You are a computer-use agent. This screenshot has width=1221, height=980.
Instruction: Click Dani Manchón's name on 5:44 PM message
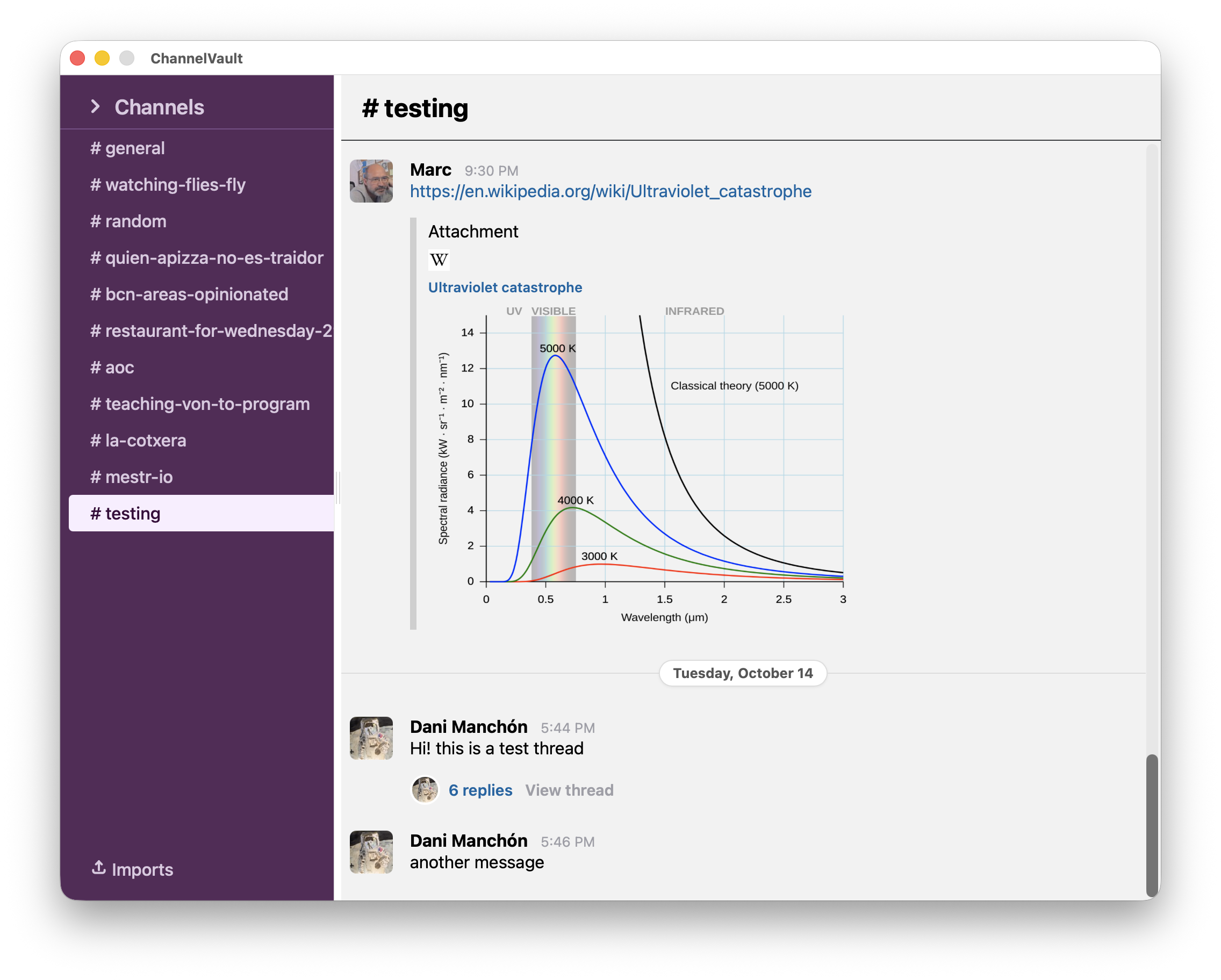pos(468,727)
